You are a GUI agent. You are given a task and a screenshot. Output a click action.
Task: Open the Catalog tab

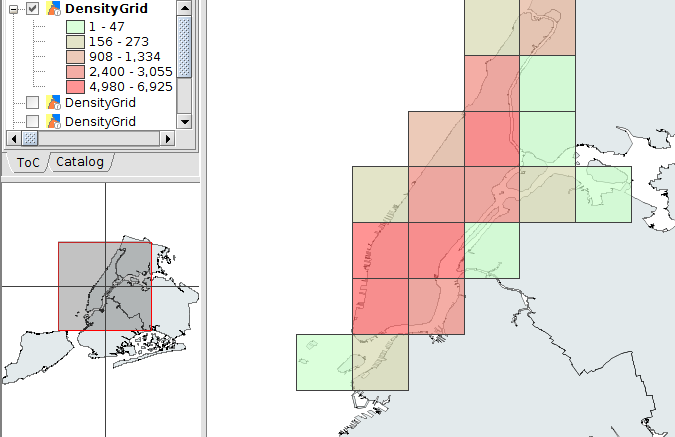[80, 162]
